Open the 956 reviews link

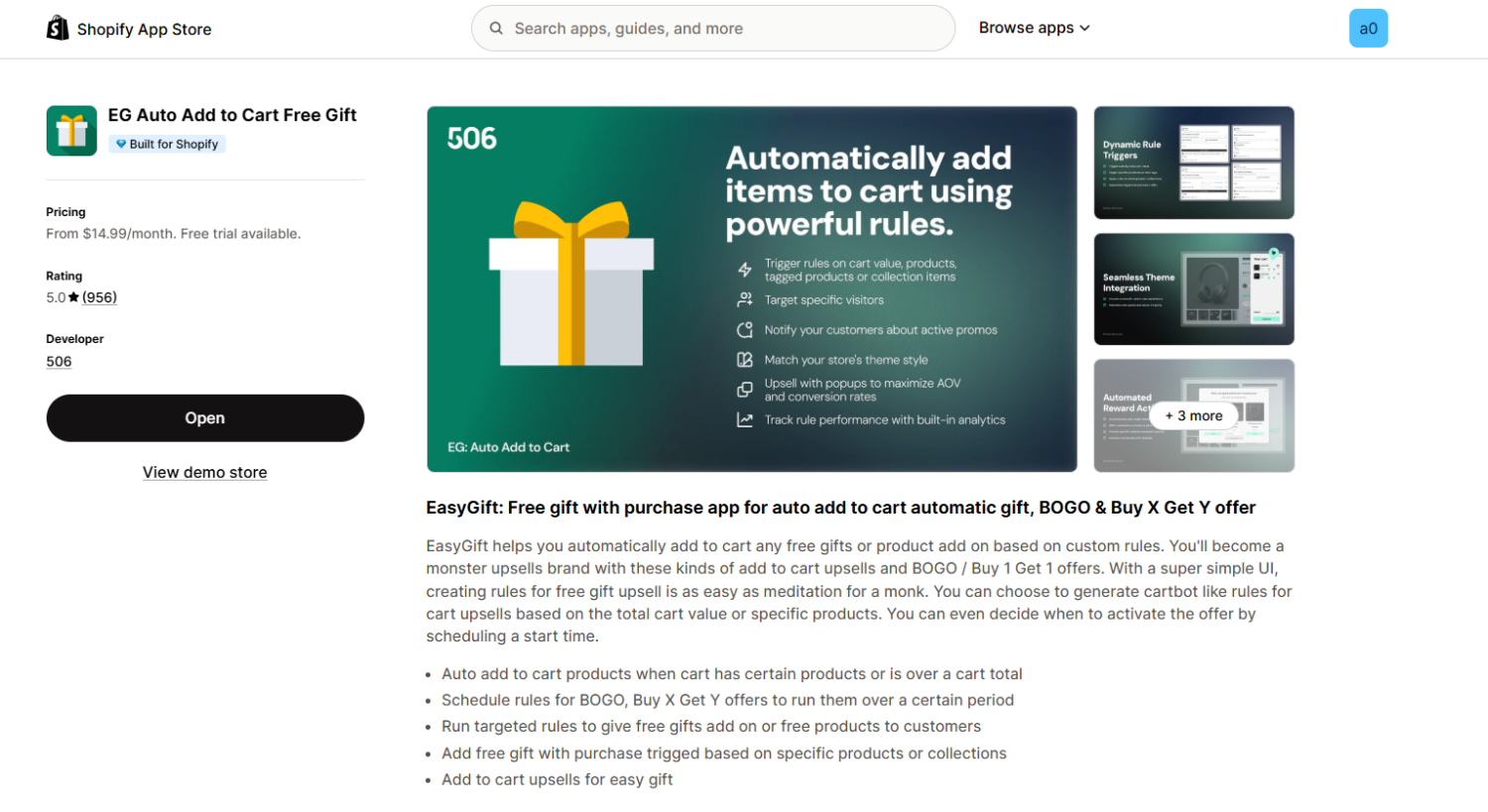pyautogui.click(x=99, y=296)
